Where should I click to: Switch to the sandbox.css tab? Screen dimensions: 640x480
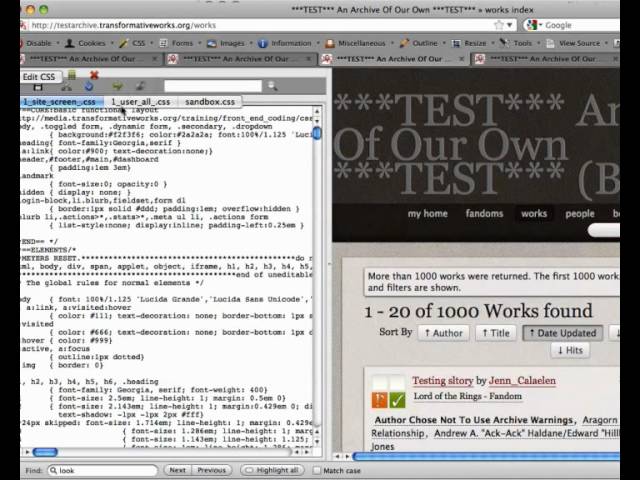coord(210,102)
